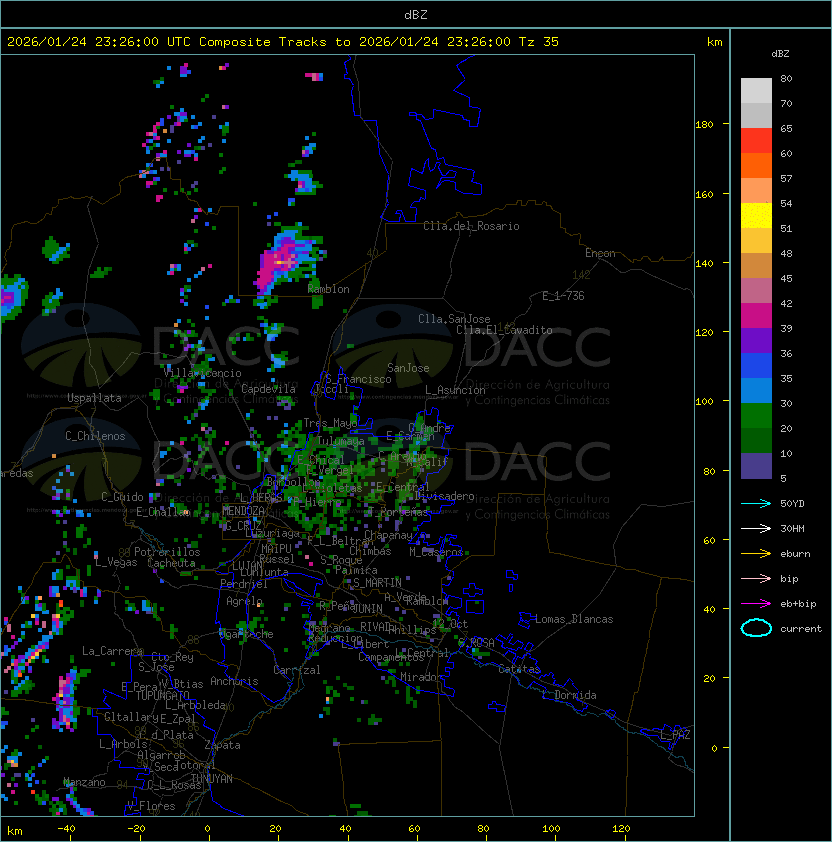Click the 'Tres_Mayo' map label
Viewport: 832px width, 842px height.
[330, 423]
